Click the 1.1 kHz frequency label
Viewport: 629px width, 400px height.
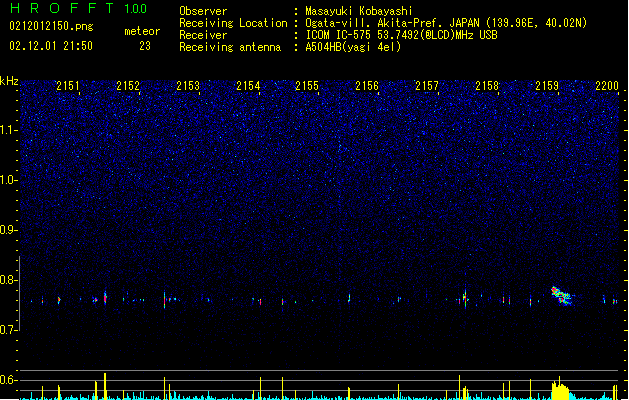pyautogui.click(x=8, y=130)
